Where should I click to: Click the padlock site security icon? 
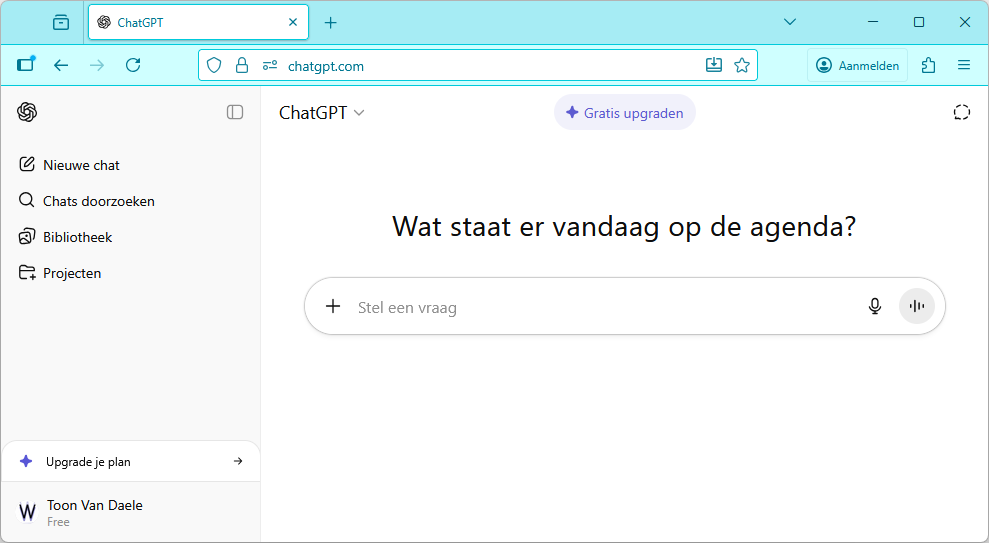coord(242,66)
